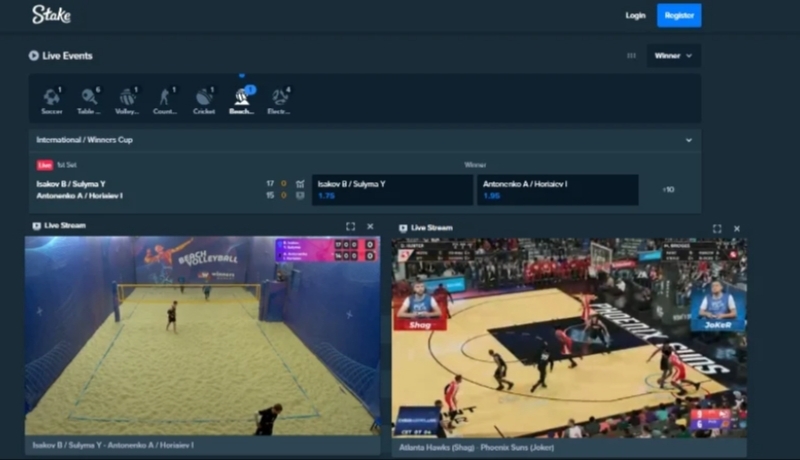
Task: Click the Live Events play icon
Action: tap(34, 56)
